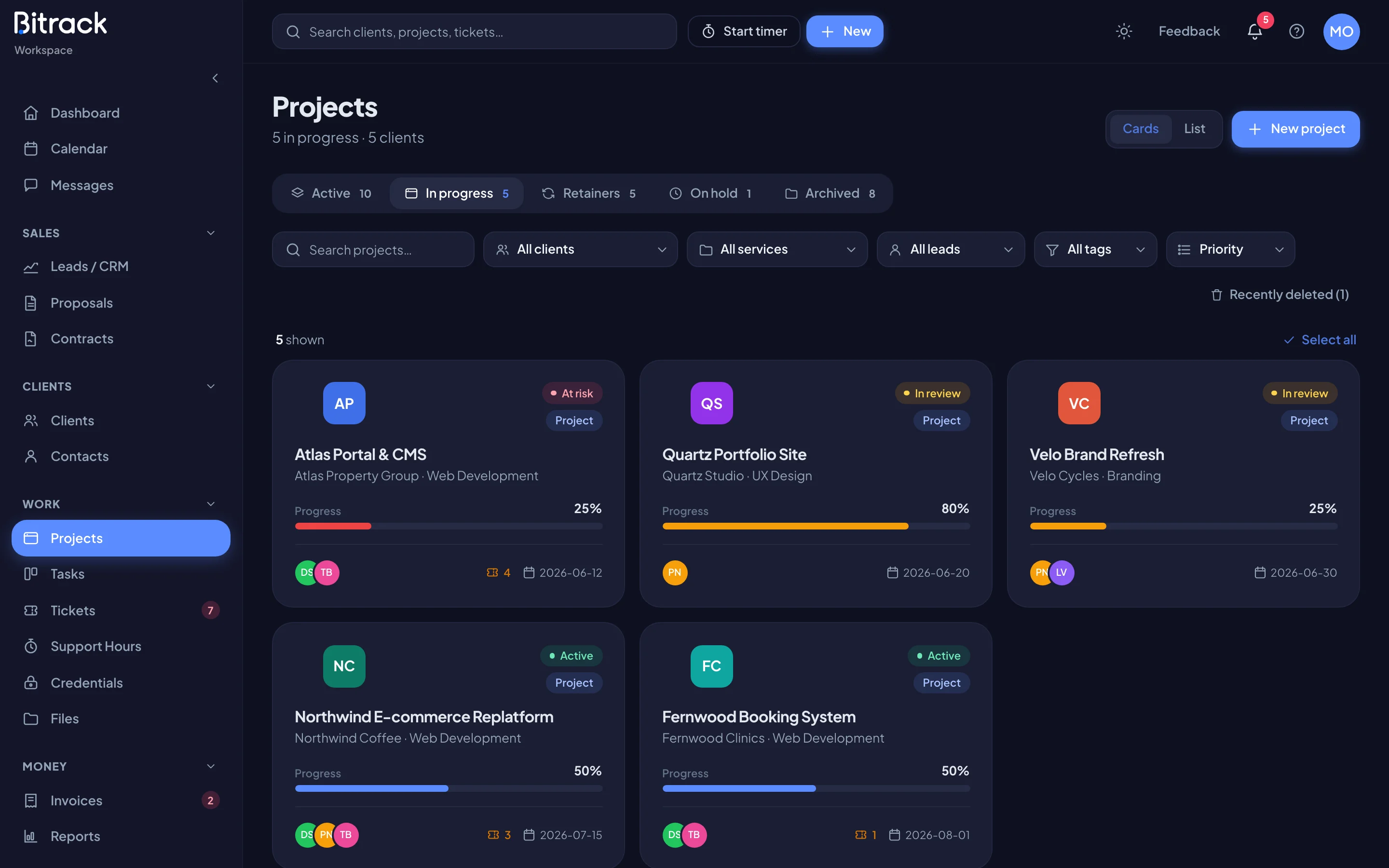Open the All services filter dropdown

tap(776, 249)
